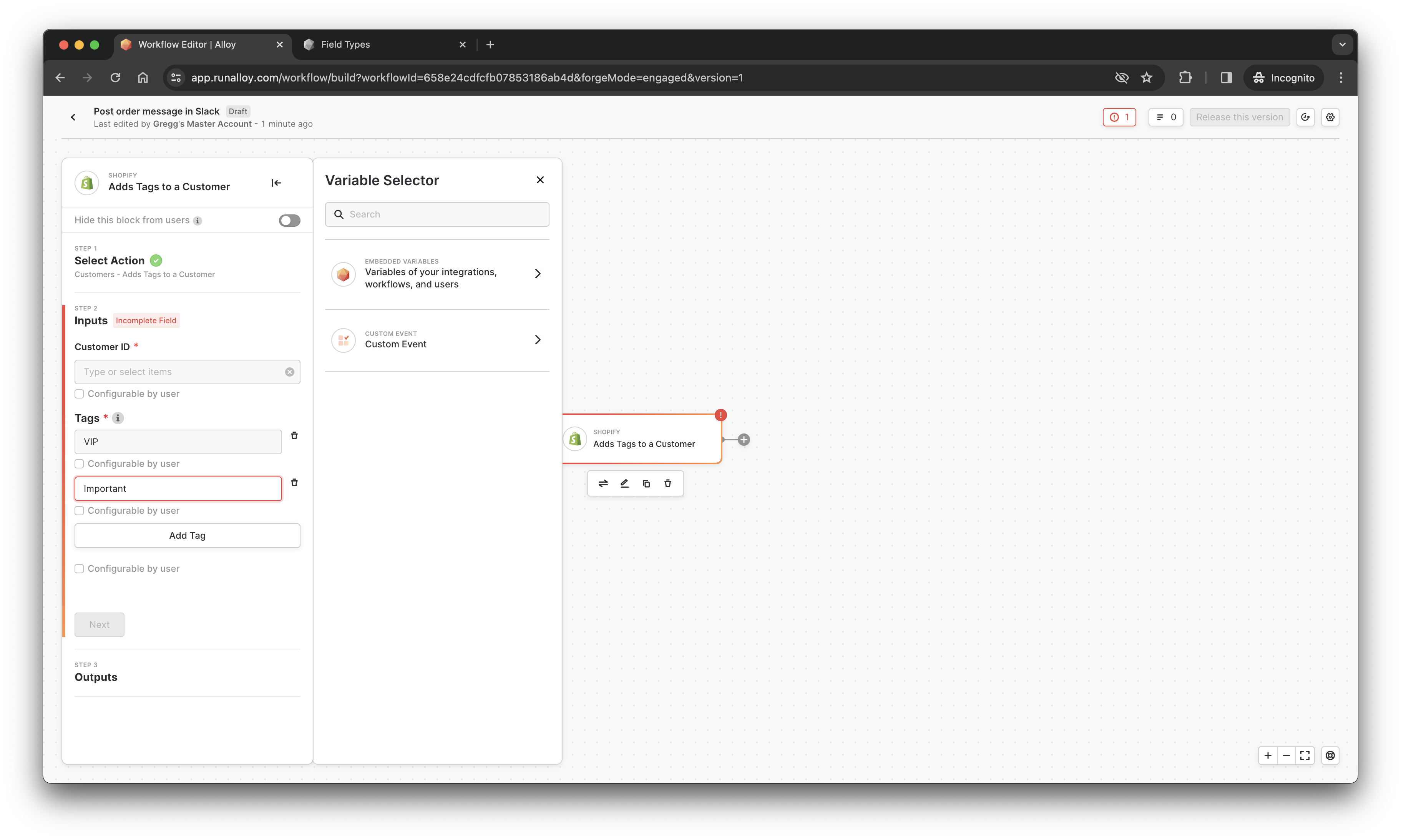Switch to the Field Types tab

(x=385, y=45)
